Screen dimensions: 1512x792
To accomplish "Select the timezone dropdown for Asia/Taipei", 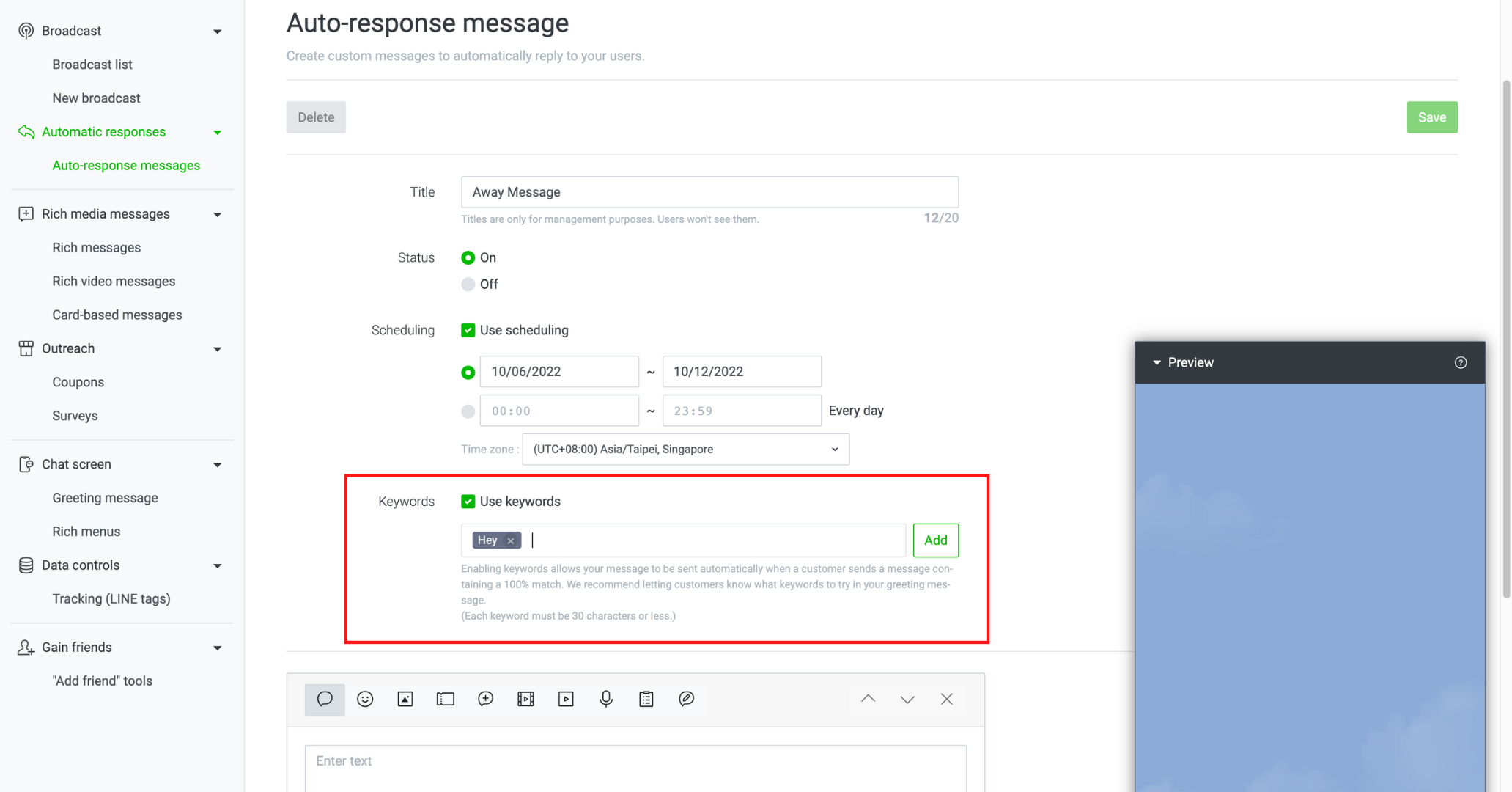I will 685,449.
